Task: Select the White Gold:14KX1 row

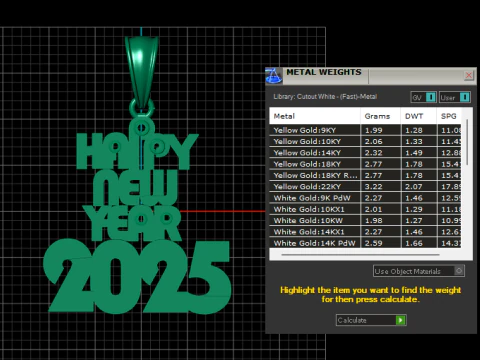Action: tap(365, 232)
